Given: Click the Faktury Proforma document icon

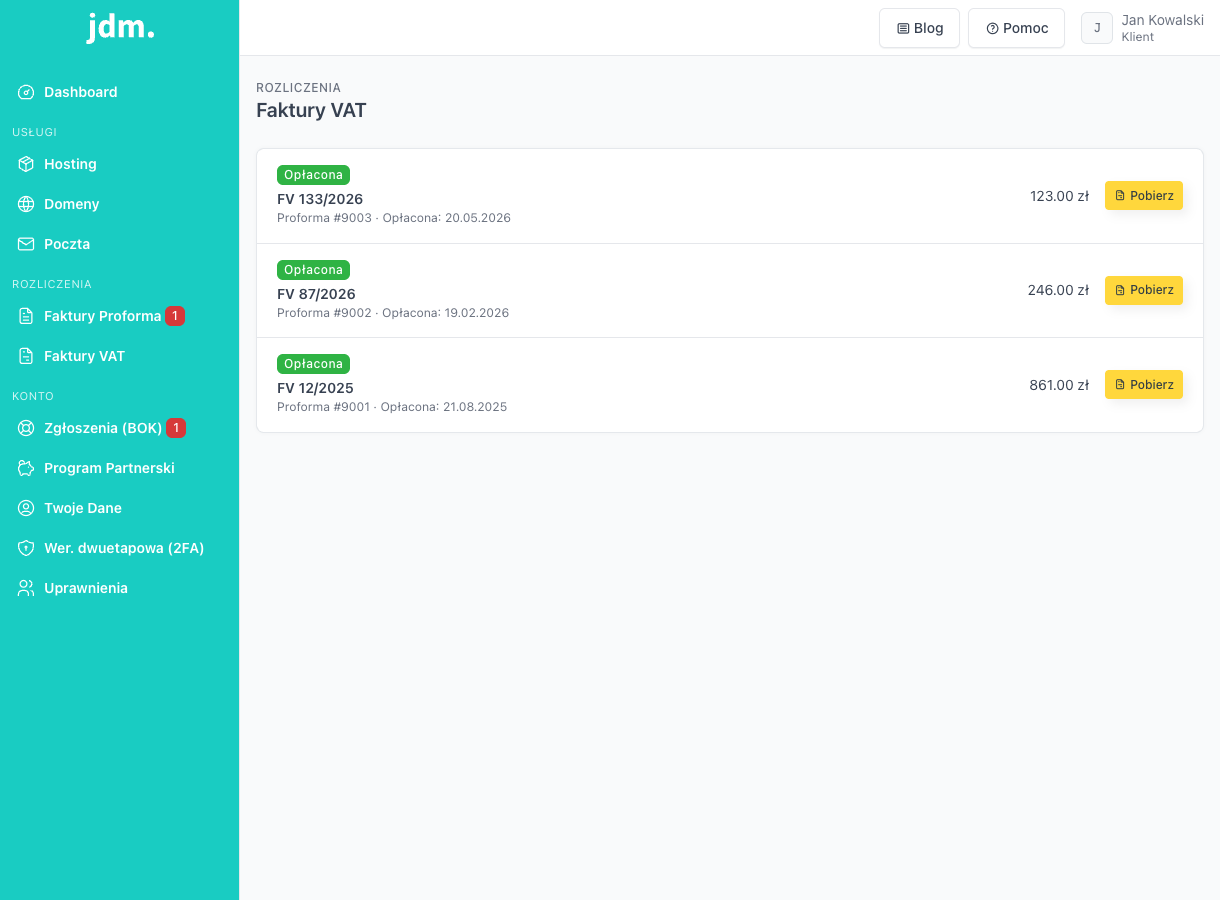Looking at the screenshot, I should coord(26,316).
